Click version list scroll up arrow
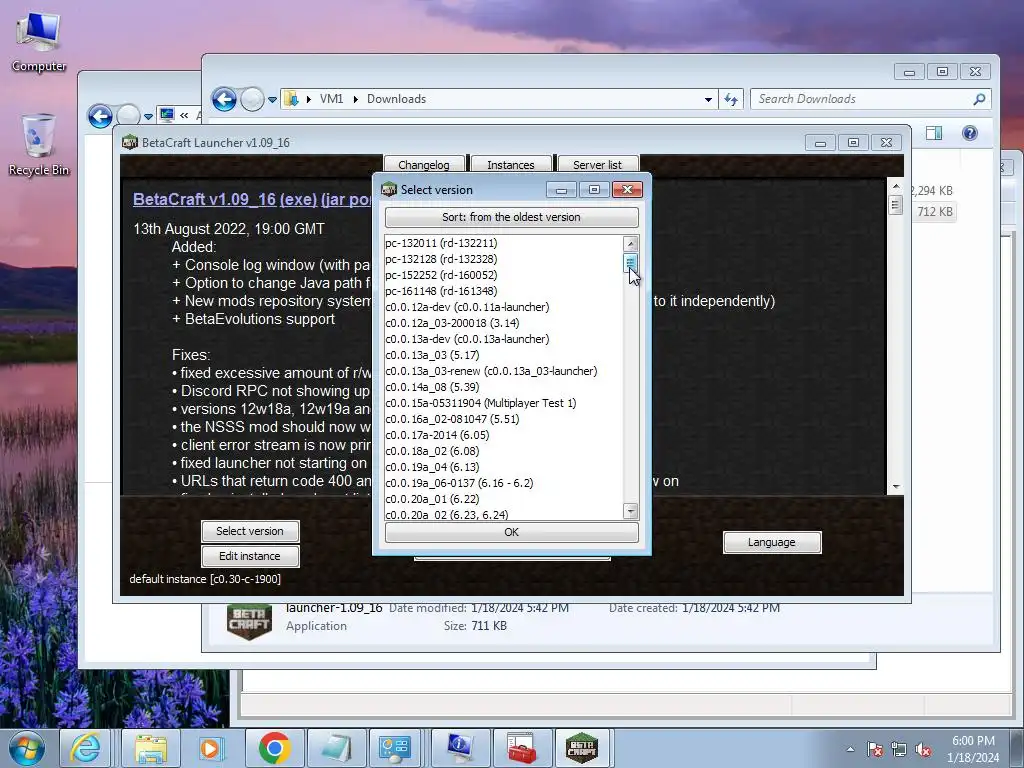1024x768 pixels. pyautogui.click(x=631, y=244)
